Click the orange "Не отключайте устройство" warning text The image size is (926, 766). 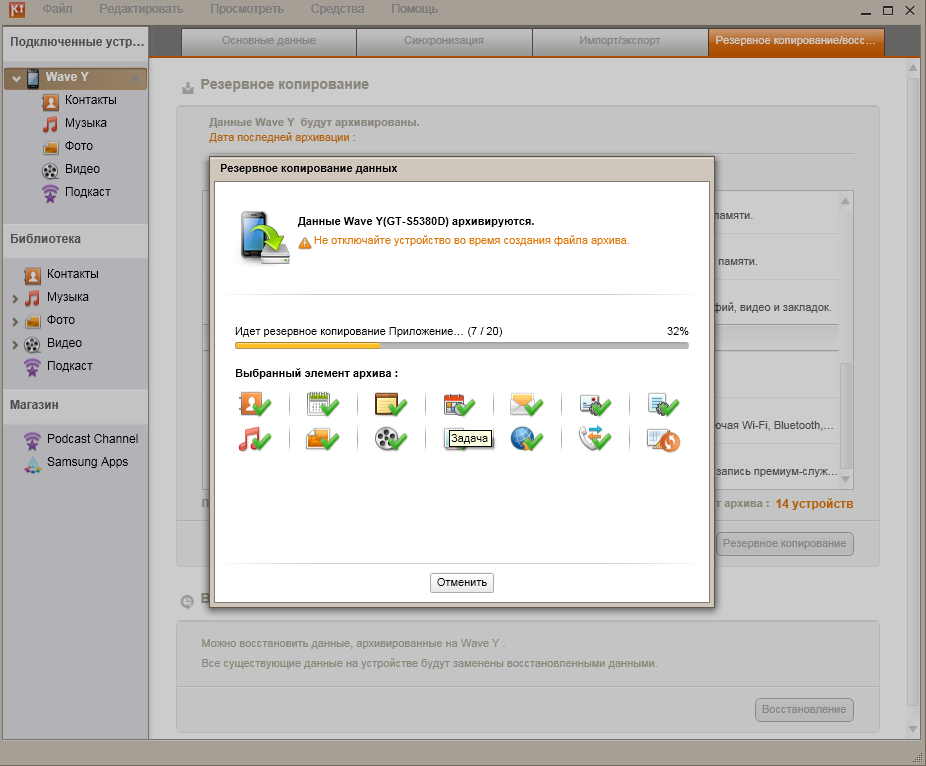[471, 240]
